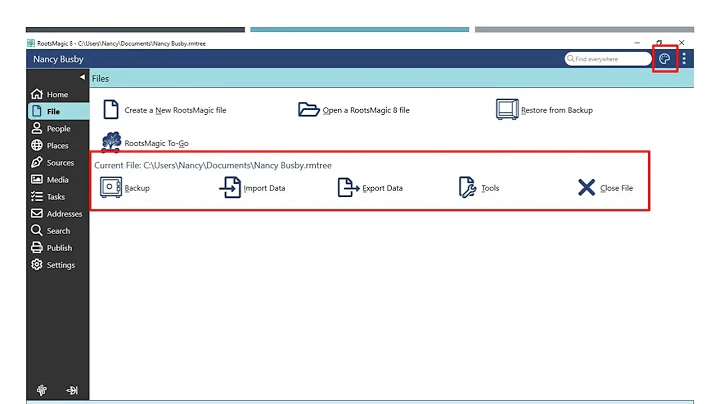Click the Tools wrench icon
Image resolution: width=720 pixels, height=404 pixels.
(467, 187)
